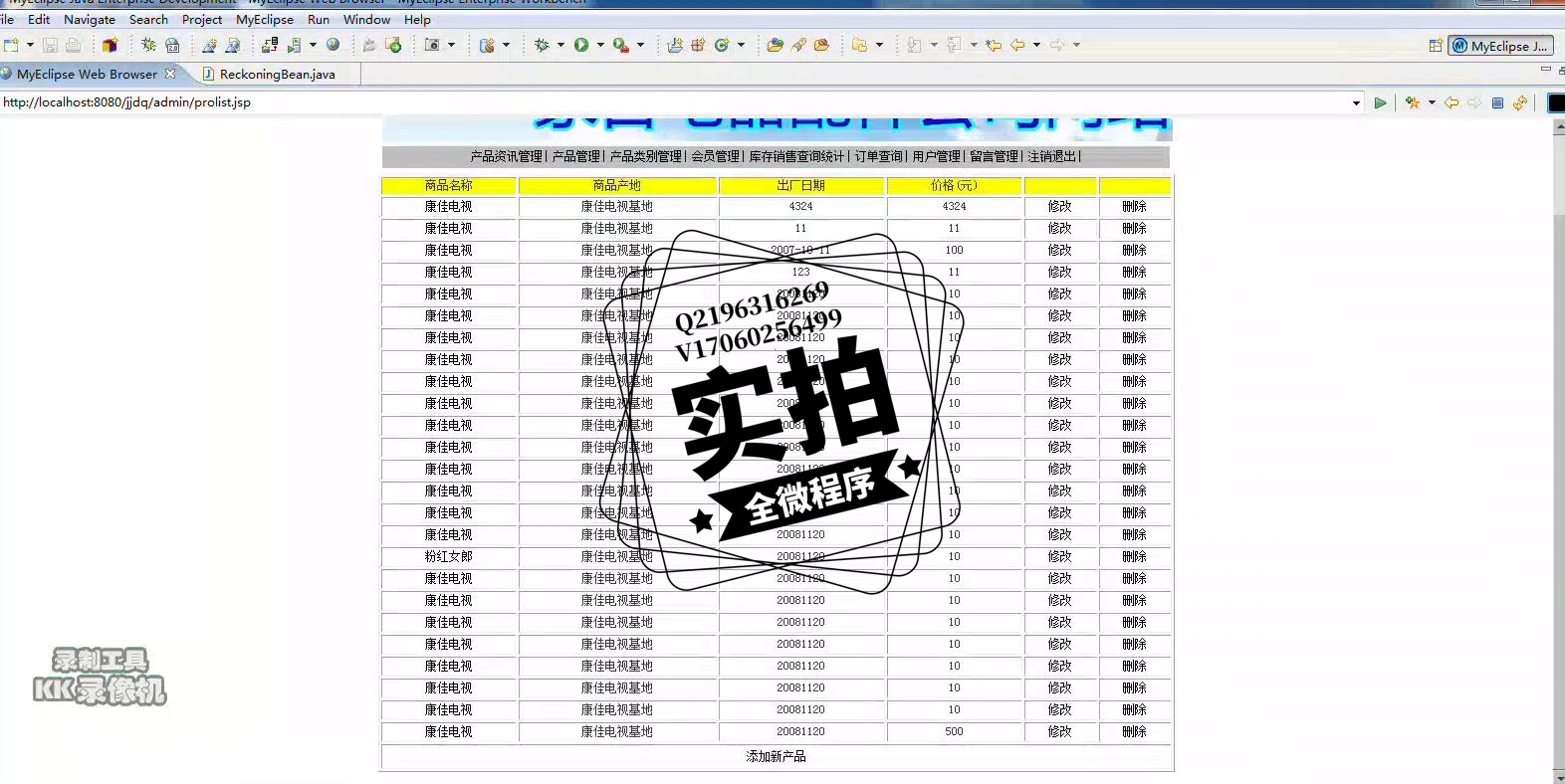Click the Next Annotation toolbar icon

pos(913,45)
